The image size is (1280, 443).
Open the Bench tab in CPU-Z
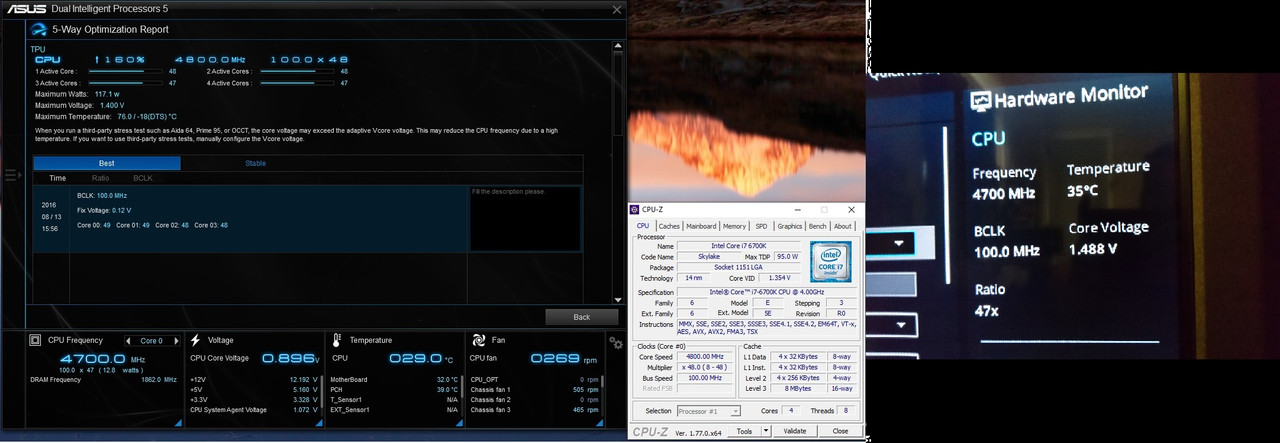point(818,226)
